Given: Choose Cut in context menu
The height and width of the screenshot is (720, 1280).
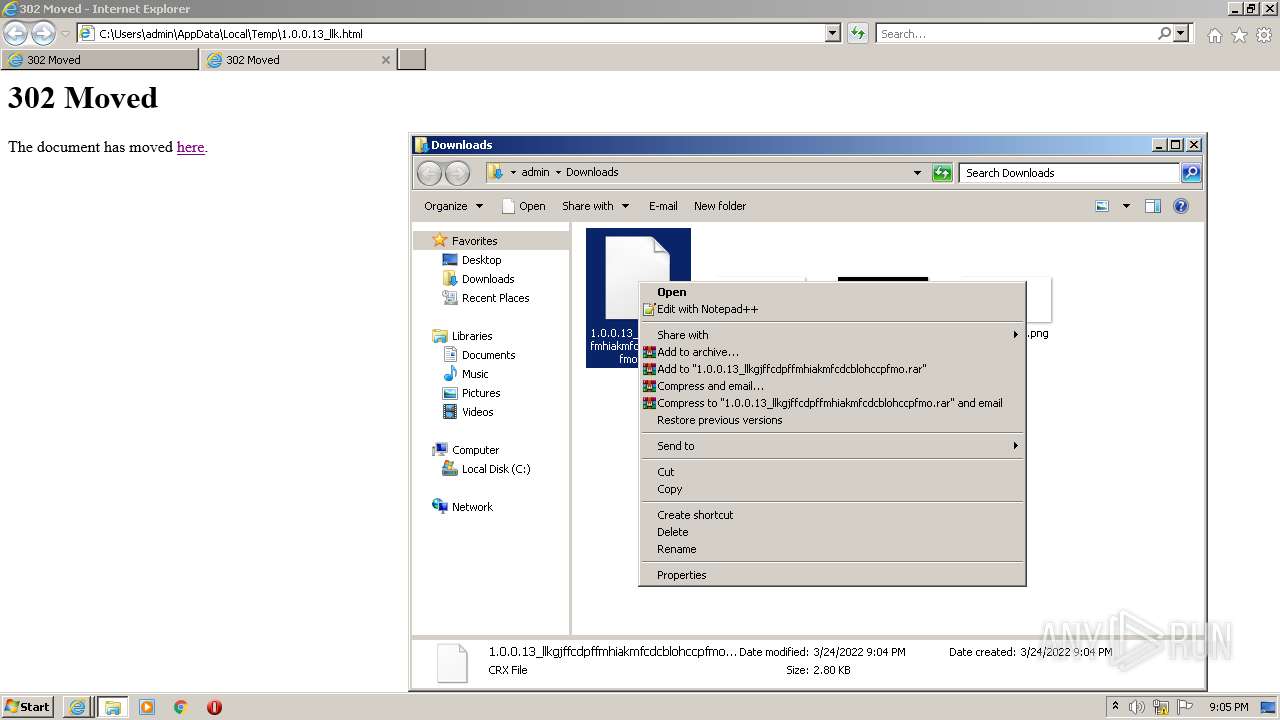Looking at the screenshot, I should tap(832, 472).
